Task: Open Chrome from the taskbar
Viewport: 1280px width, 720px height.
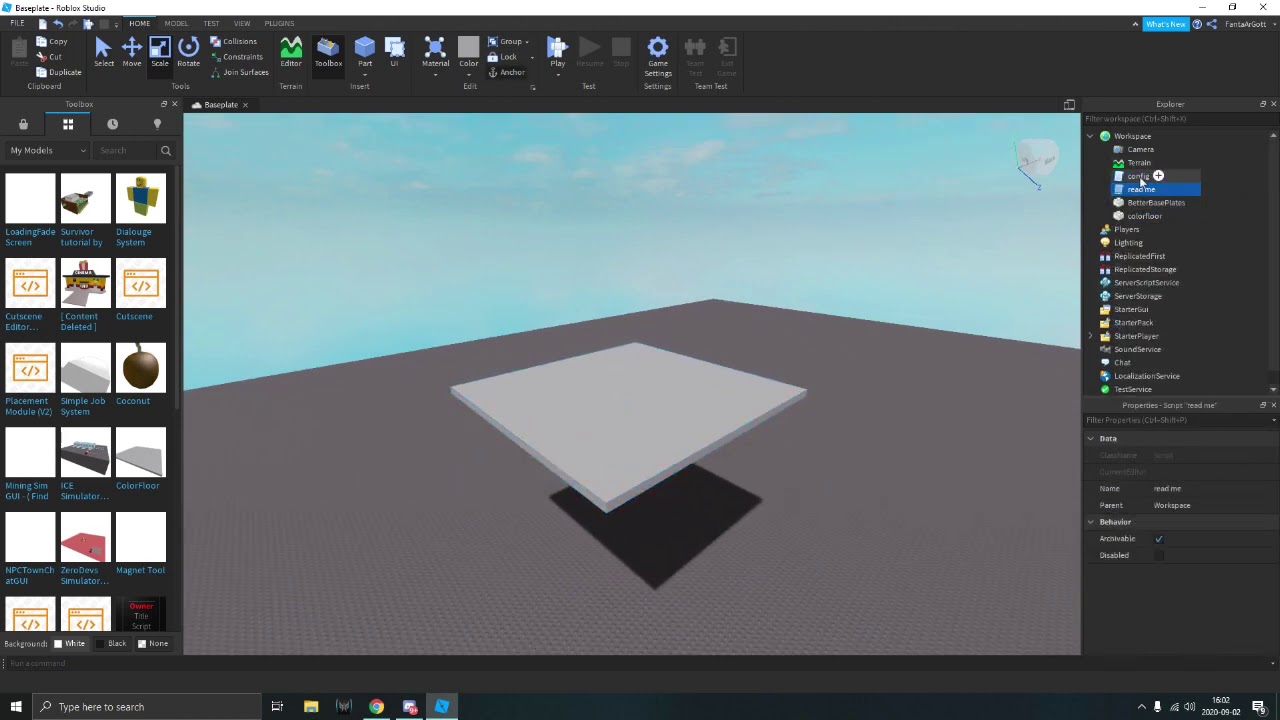Action: (376, 707)
